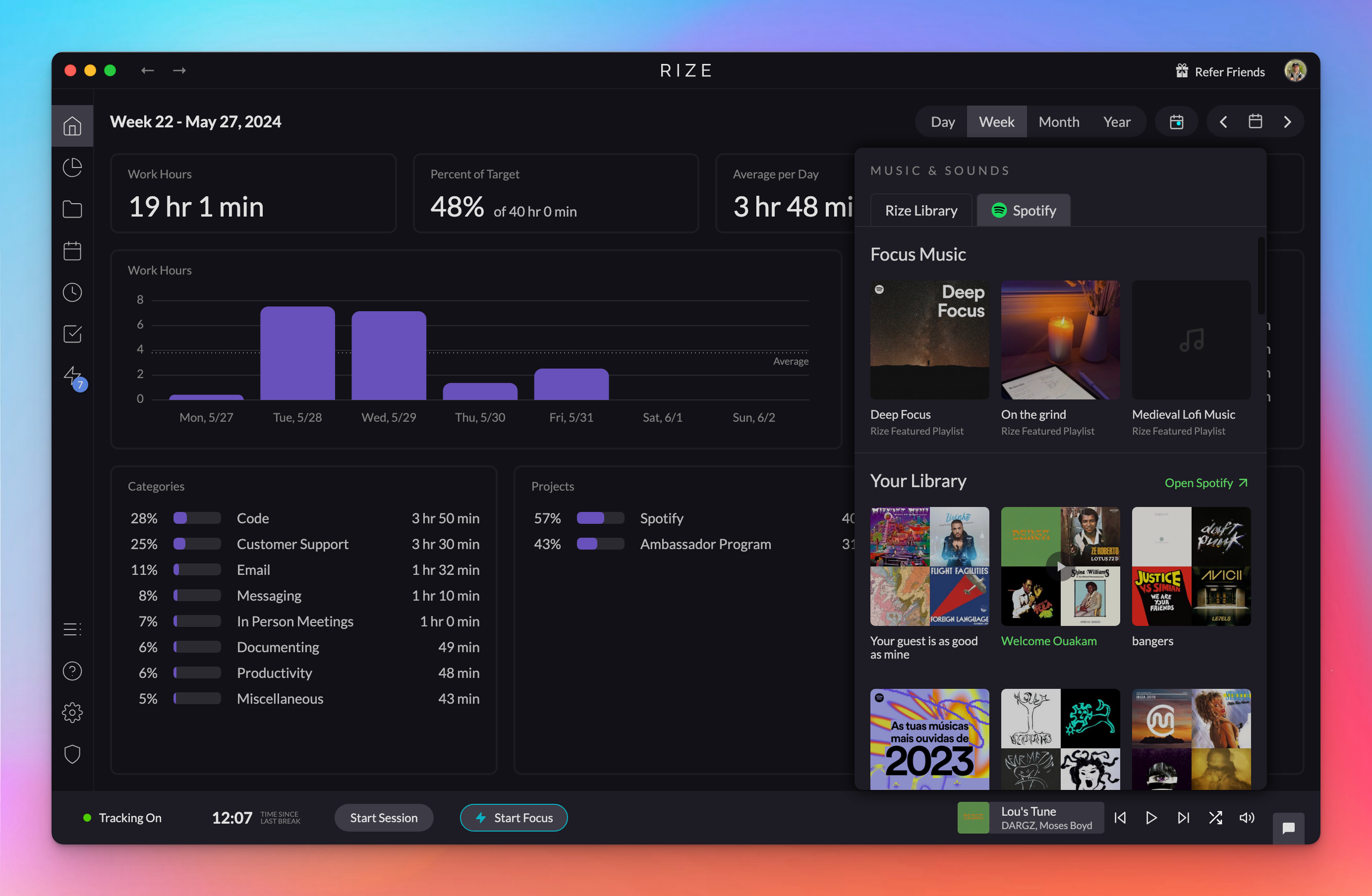Open the 2023 top songs playlist cover
The height and width of the screenshot is (896, 1372).
tap(929, 739)
